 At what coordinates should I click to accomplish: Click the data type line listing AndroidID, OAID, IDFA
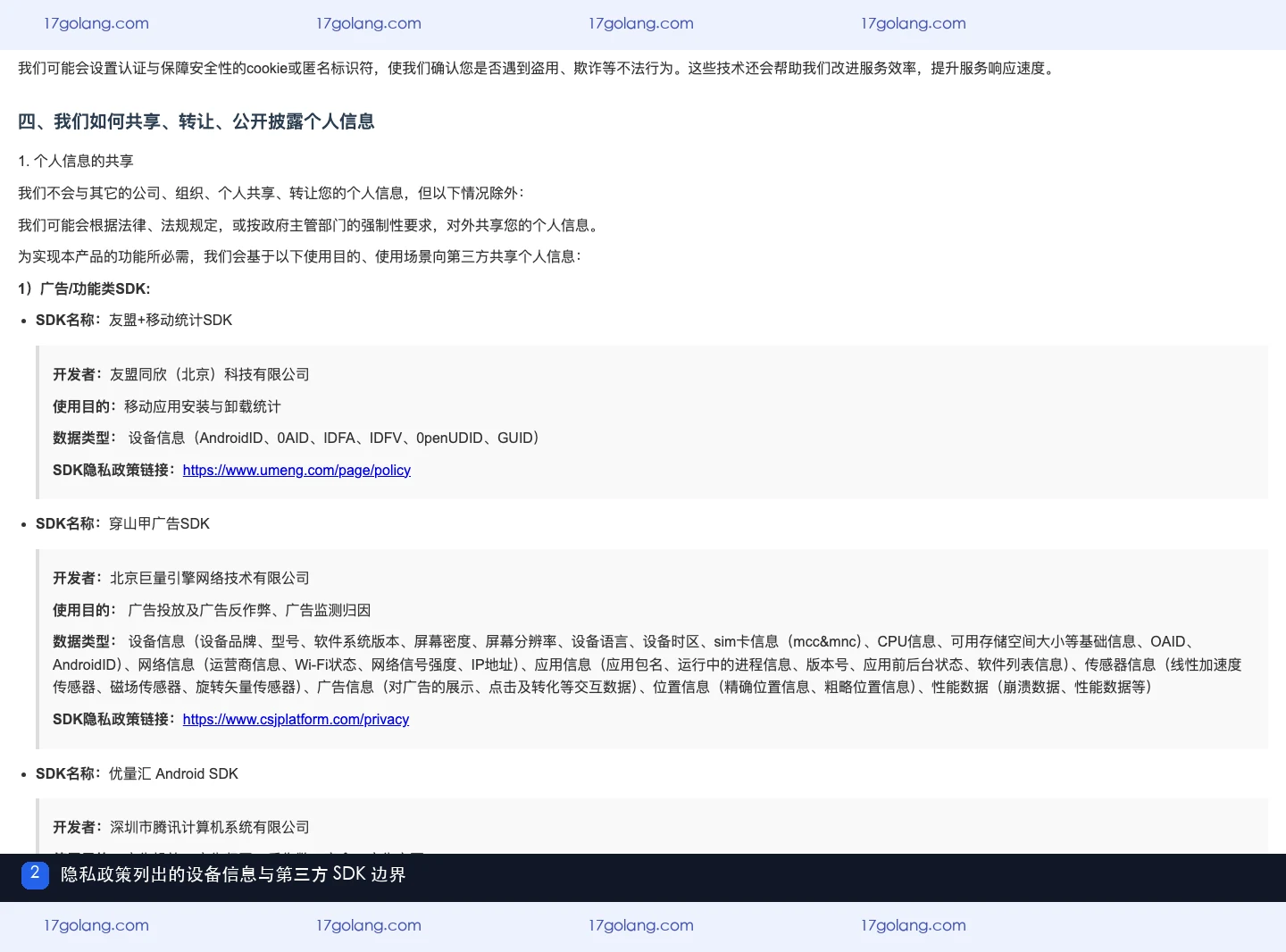tap(296, 438)
